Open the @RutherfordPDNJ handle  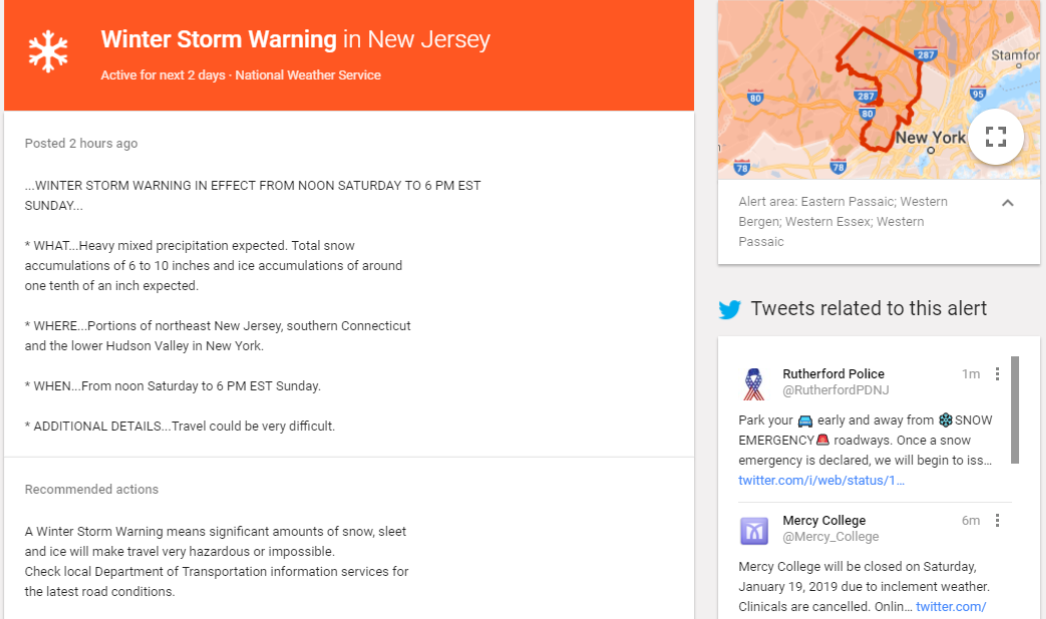836,390
